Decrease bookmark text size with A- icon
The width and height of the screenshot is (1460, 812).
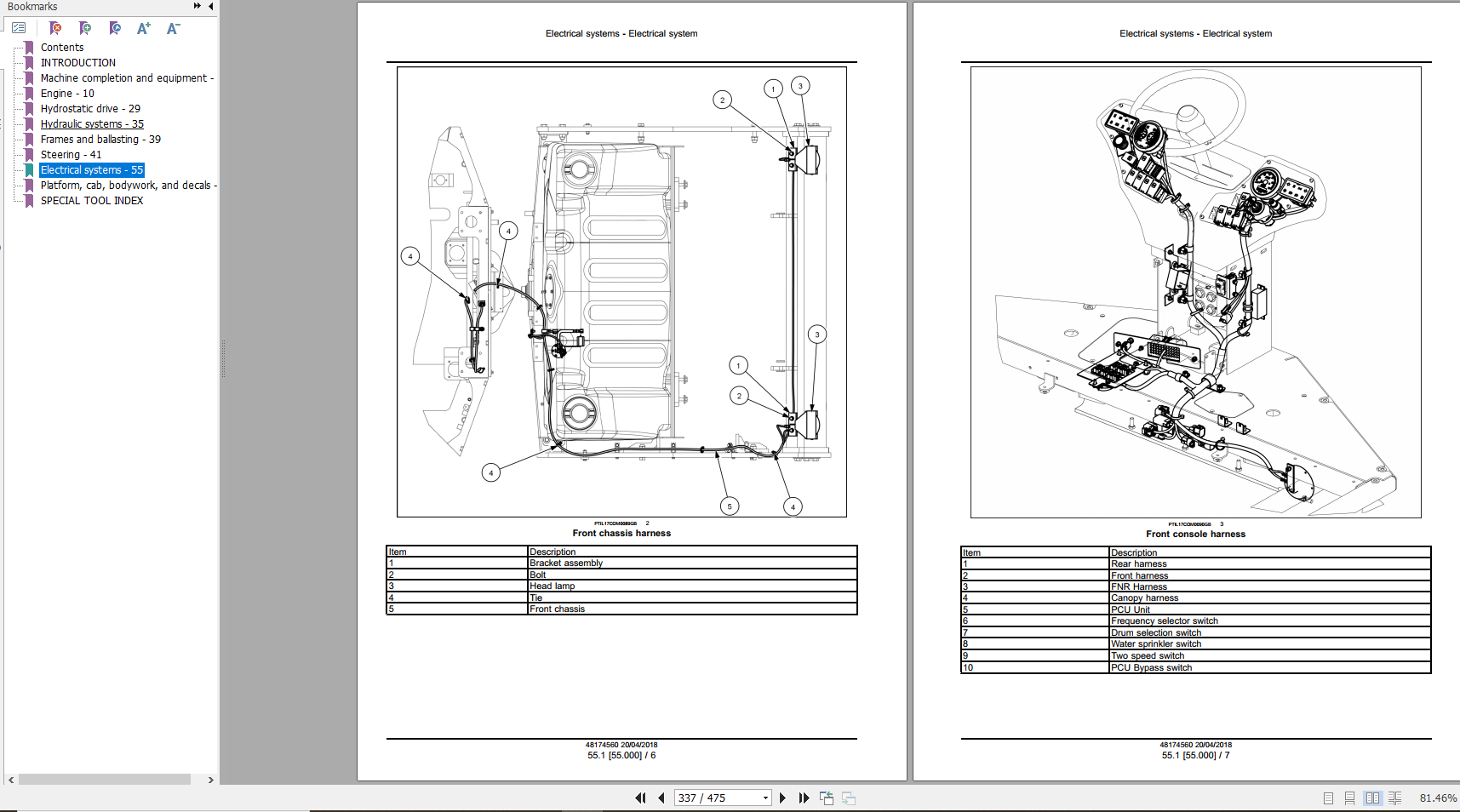173,28
